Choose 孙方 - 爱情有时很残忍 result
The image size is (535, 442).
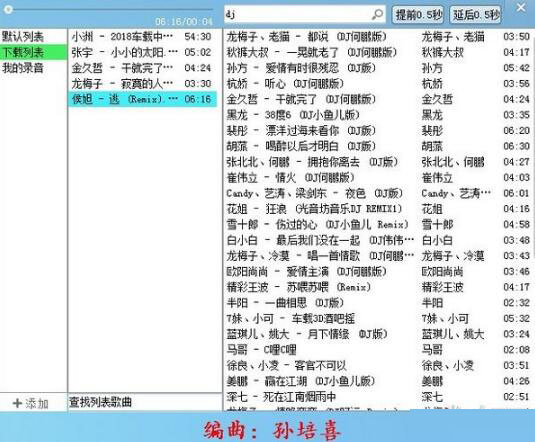coord(378,68)
